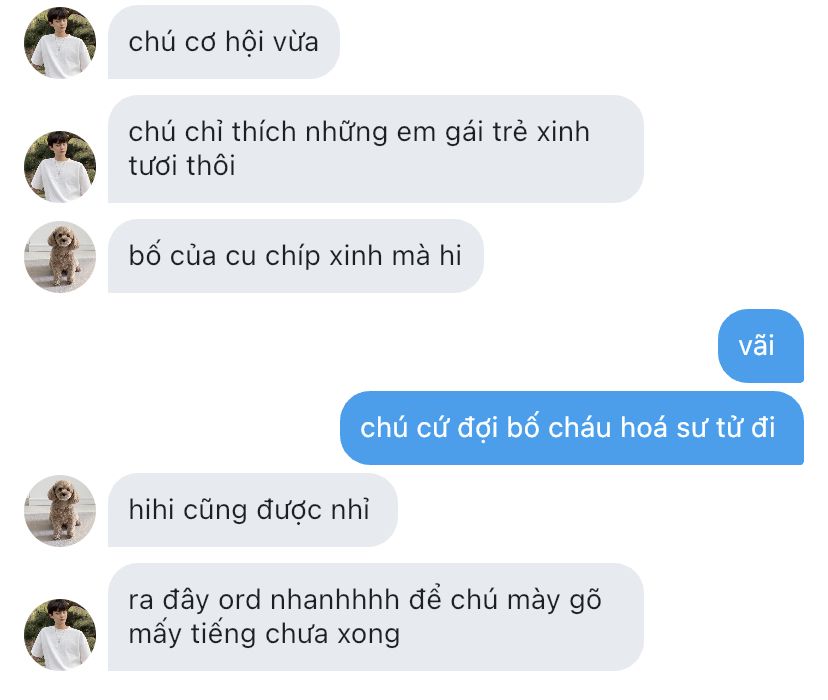Select blue bubble 'chú cứ đợi bố cháu'

coord(572,428)
